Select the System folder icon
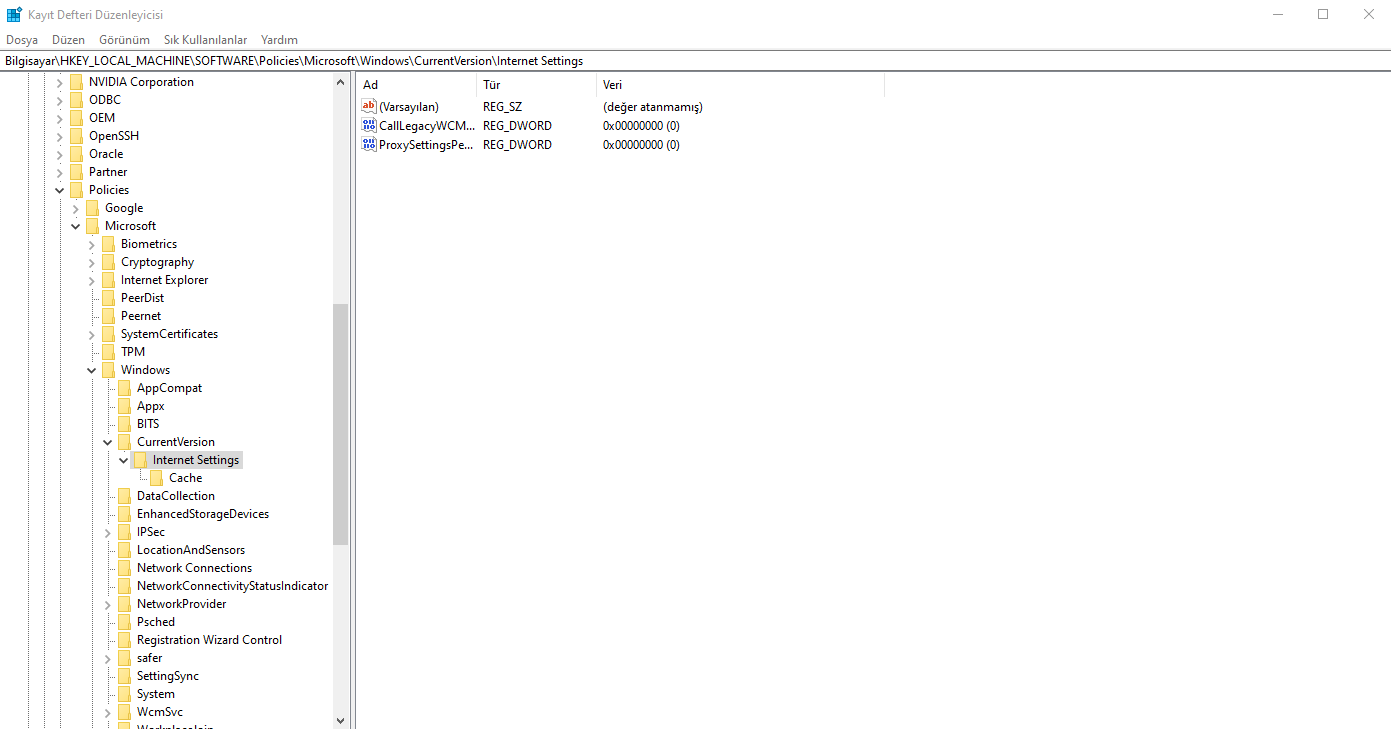Screen dimensions: 1391x729 pos(124,694)
